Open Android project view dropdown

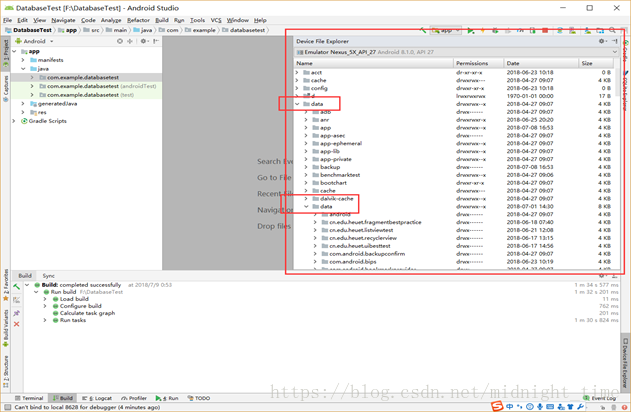(34, 41)
